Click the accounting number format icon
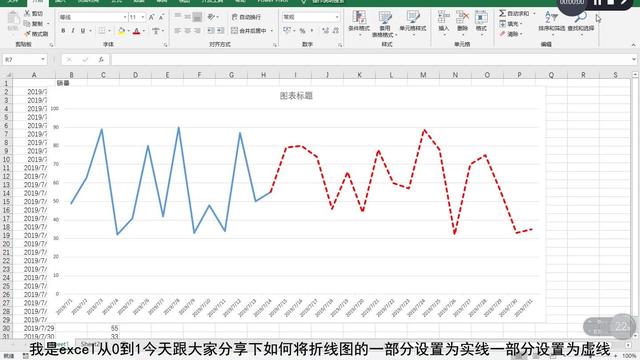Viewport: 640px width, 360px height. pos(287,31)
